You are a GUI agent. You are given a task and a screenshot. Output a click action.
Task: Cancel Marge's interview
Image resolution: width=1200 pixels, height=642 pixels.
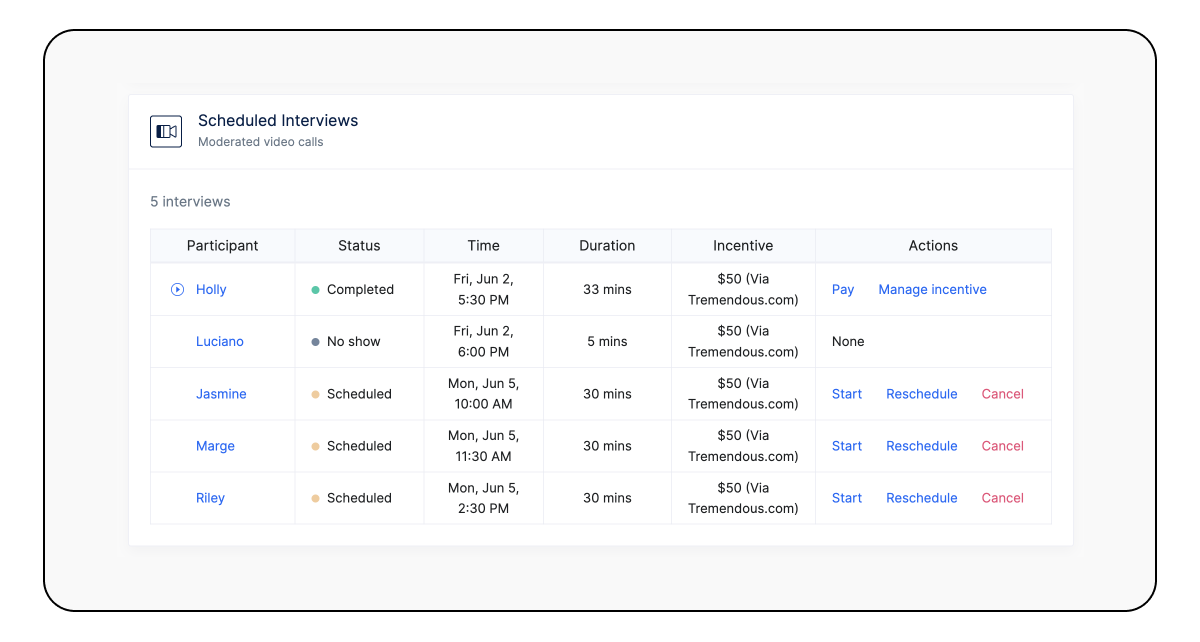coord(1003,446)
